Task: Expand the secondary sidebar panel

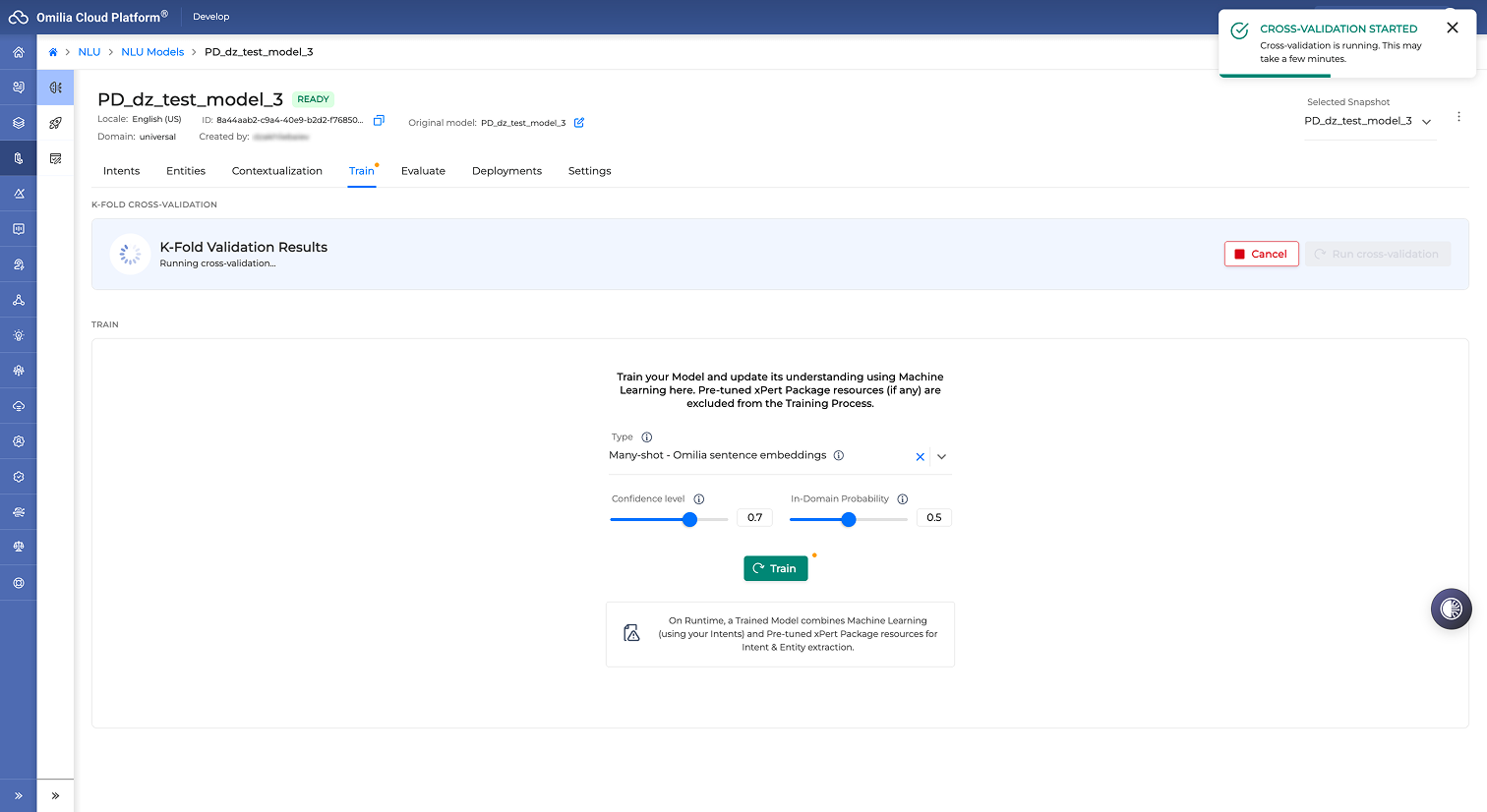Action: [55, 795]
